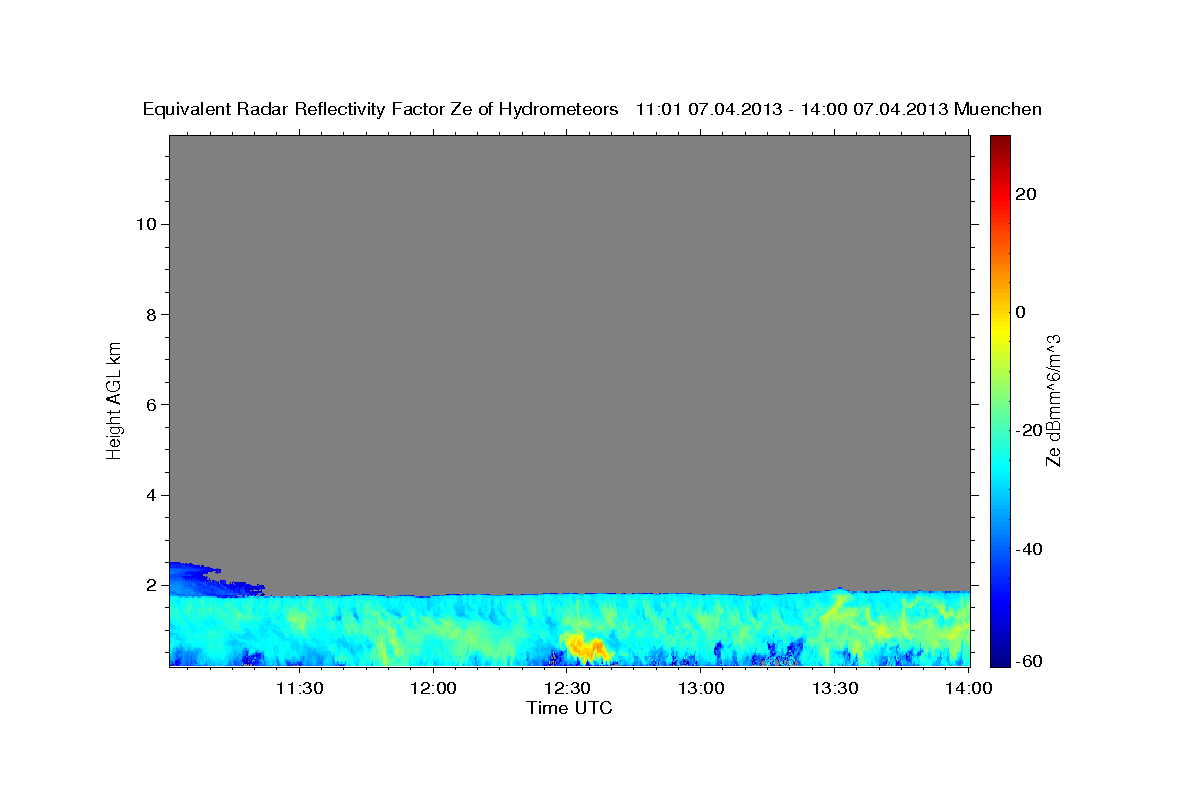This screenshot has width=1200, height=800.
Task: Click the 'Time UTC' axis label
Action: coord(569,708)
